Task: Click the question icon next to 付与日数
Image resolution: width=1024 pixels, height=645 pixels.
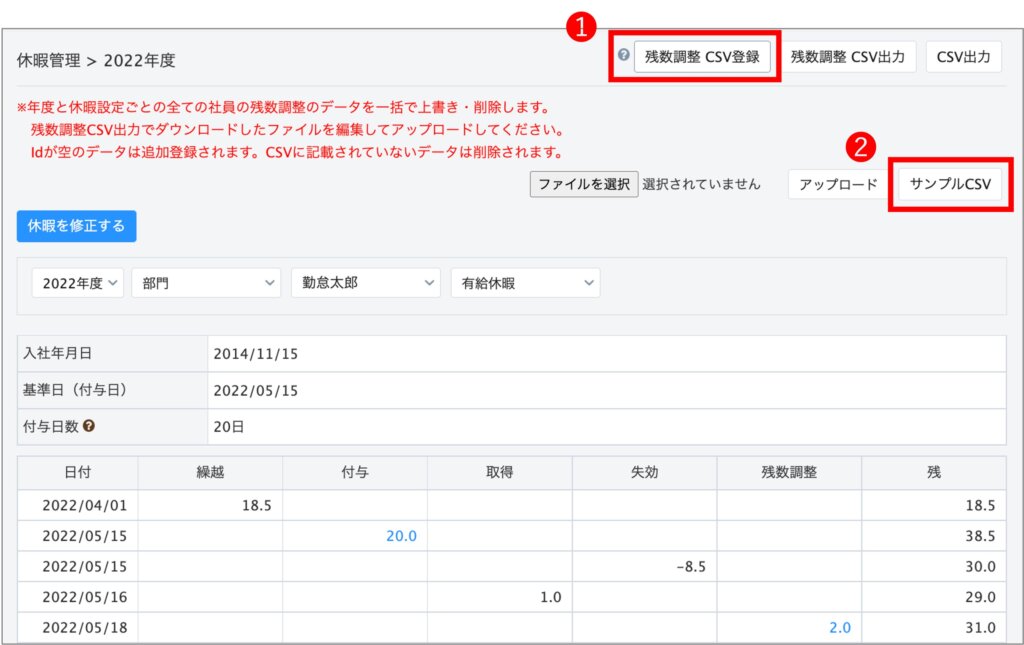Action: click(89, 426)
